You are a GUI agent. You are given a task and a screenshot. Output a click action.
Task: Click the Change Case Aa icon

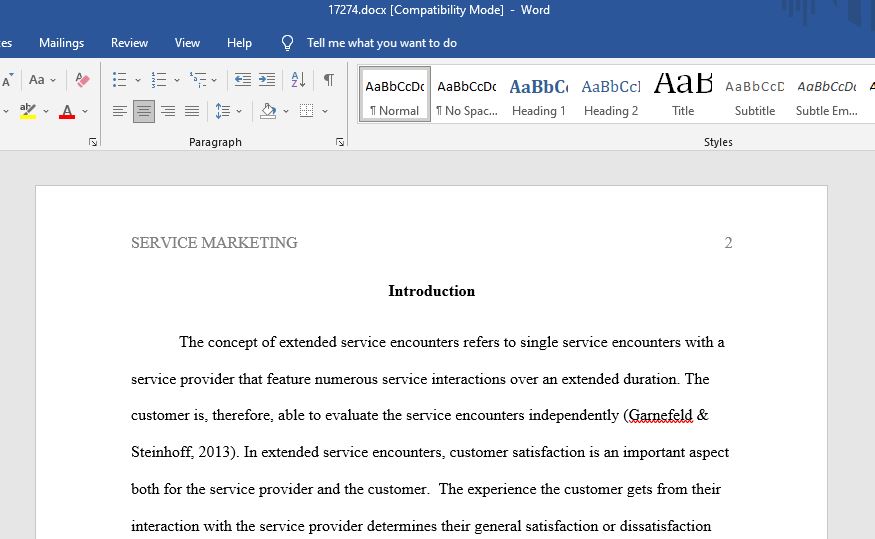(37, 80)
